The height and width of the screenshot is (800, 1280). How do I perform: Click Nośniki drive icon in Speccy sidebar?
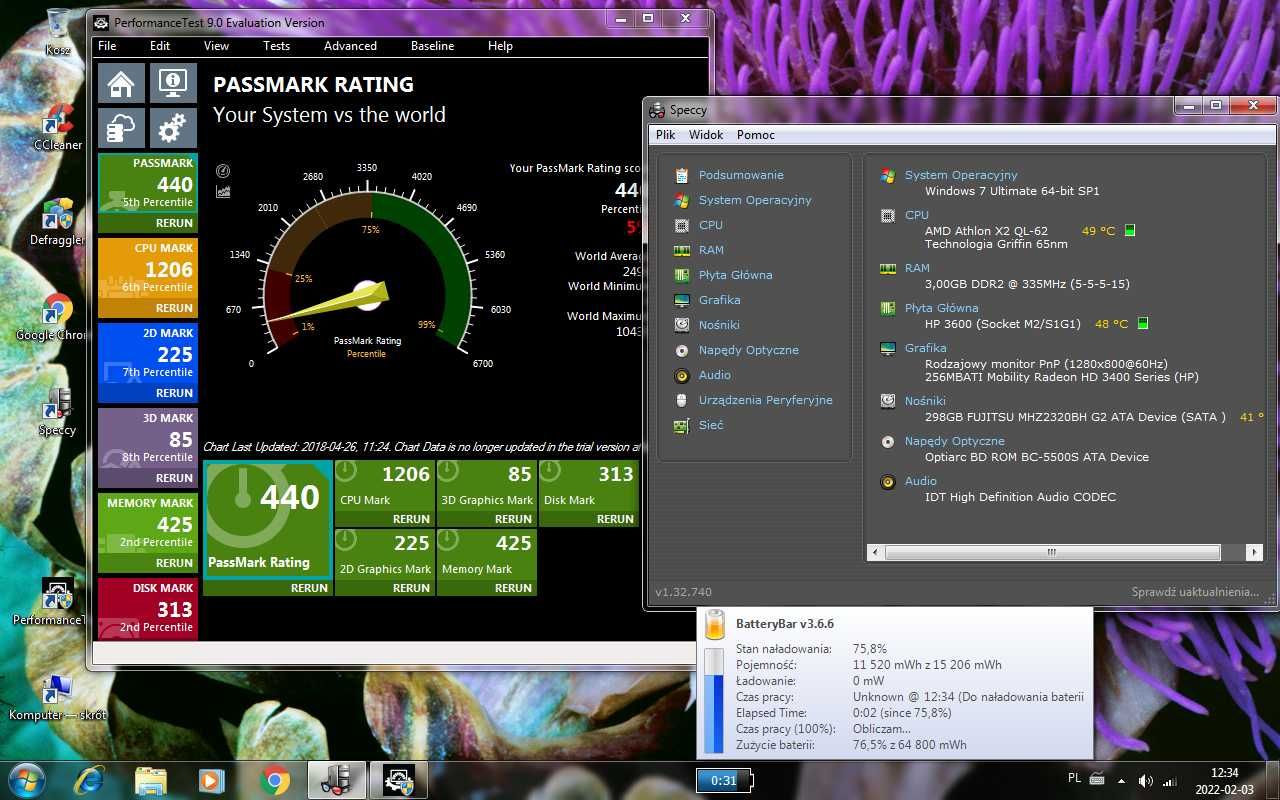(682, 325)
